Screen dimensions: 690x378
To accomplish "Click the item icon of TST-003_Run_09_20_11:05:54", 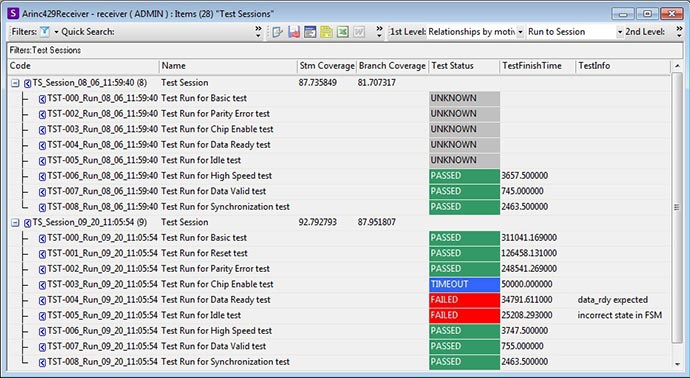I will (42, 285).
